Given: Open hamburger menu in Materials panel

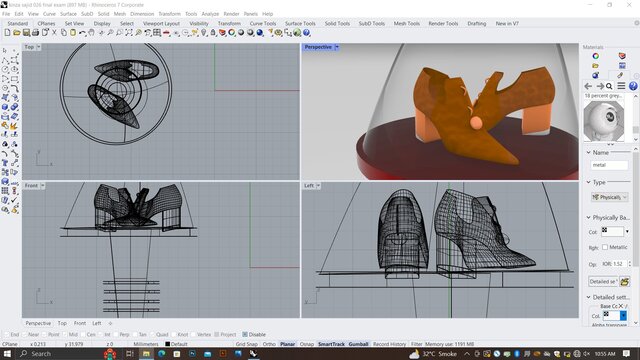Looking at the screenshot, I should click(621, 86).
